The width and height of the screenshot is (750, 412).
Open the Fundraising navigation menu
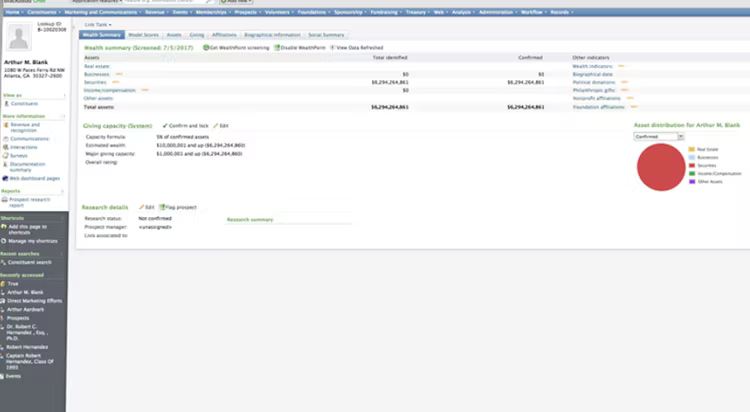click(x=386, y=12)
